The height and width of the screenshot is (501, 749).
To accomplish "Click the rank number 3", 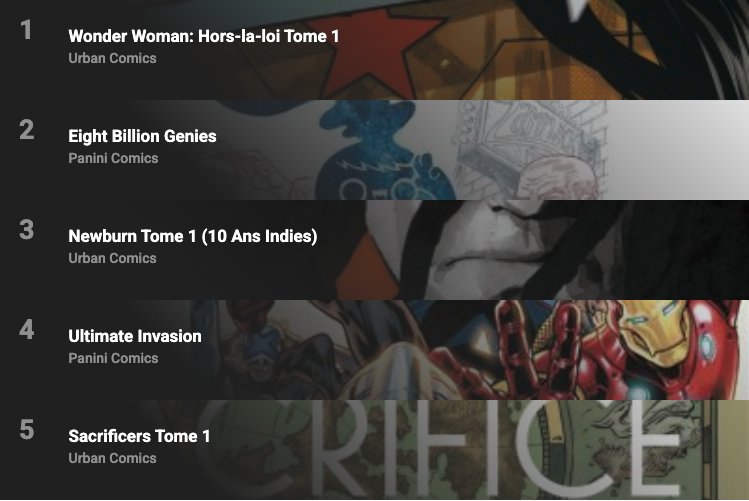I will [x=27, y=229].
